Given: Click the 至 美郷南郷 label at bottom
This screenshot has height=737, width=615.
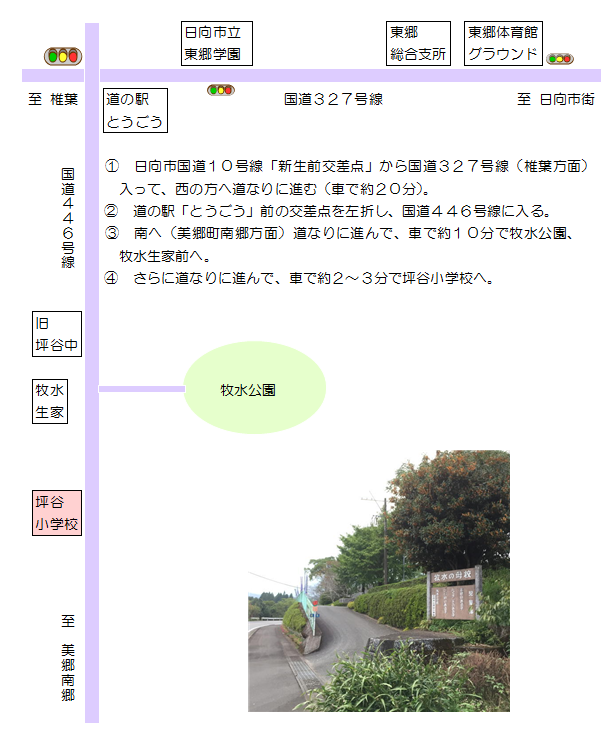Looking at the screenshot, I should click(68, 658).
